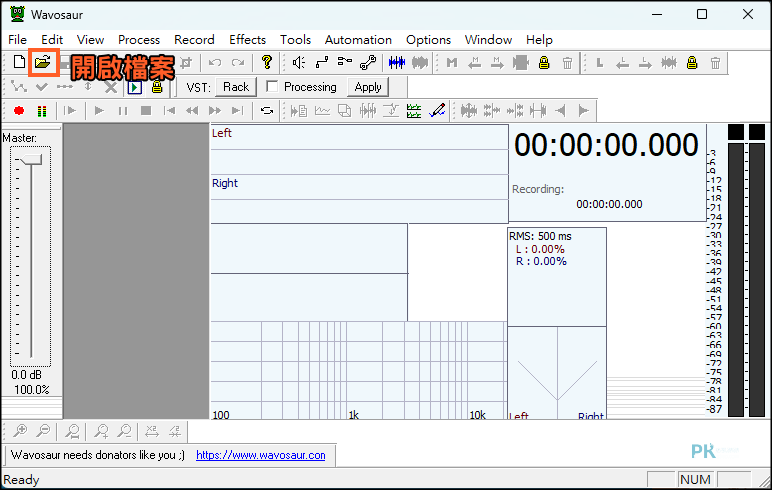Click the VST Rack button
Screen dimensions: 772x490
(236, 87)
